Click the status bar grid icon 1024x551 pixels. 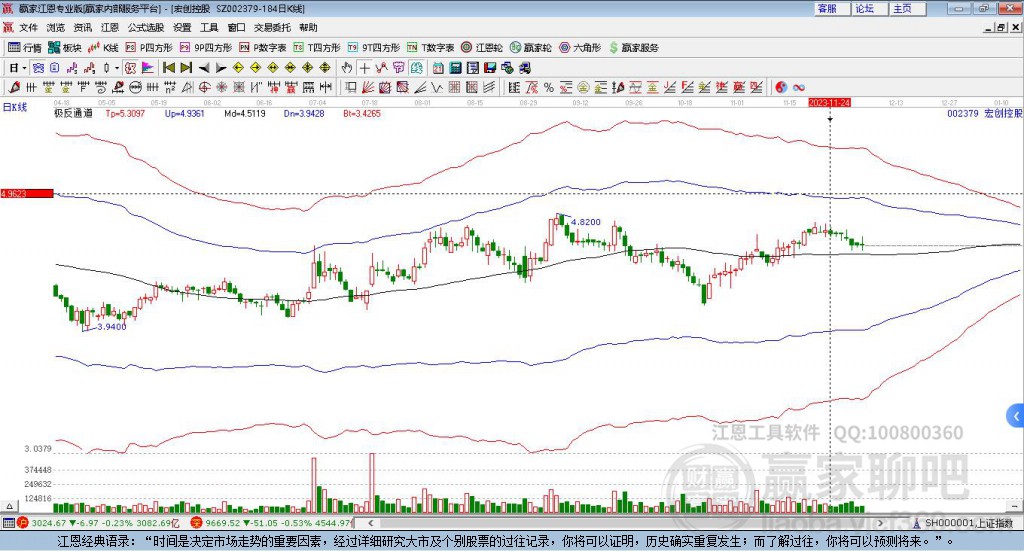[x=8, y=523]
